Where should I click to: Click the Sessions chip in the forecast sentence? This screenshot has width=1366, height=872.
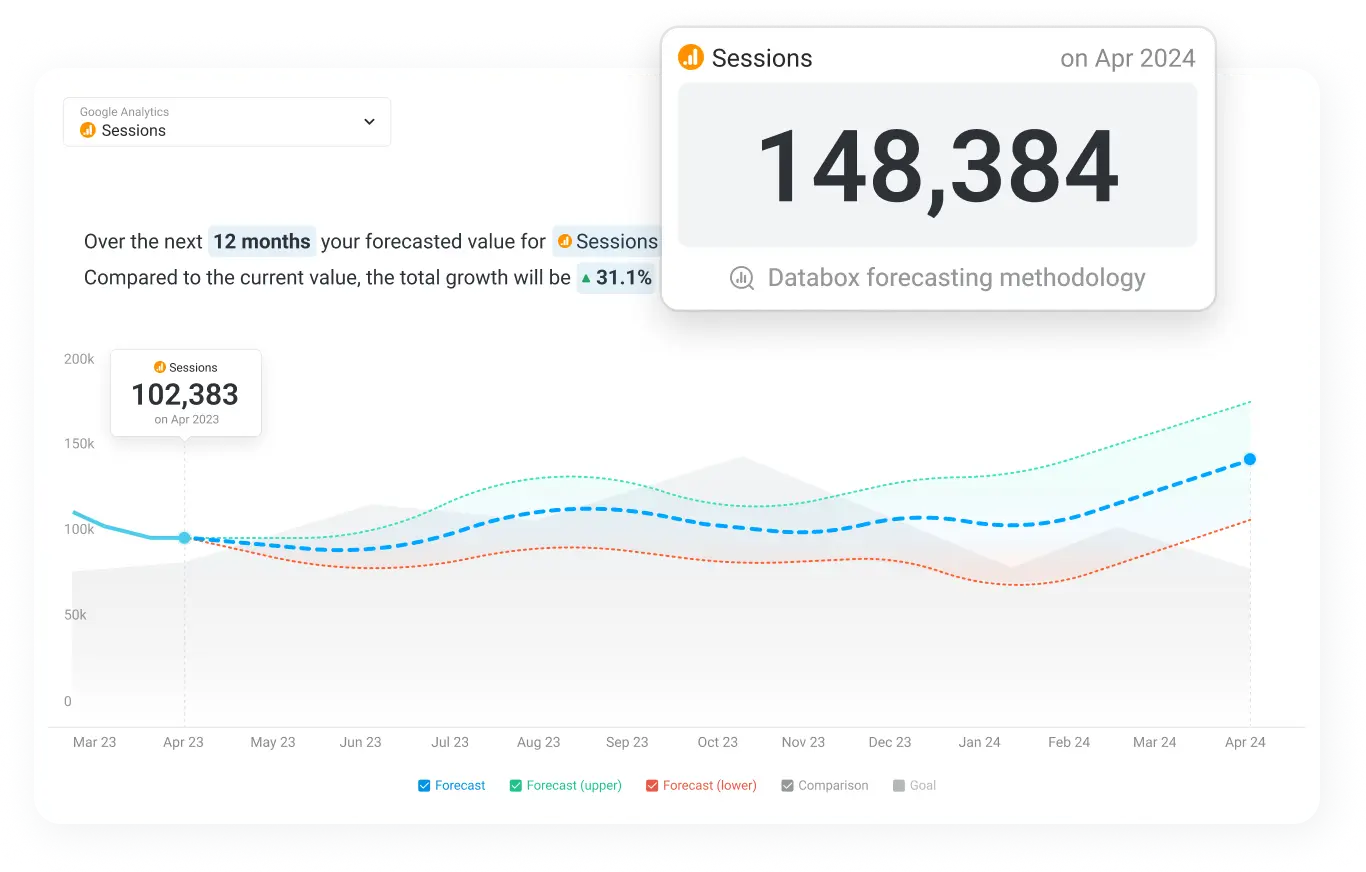click(607, 241)
